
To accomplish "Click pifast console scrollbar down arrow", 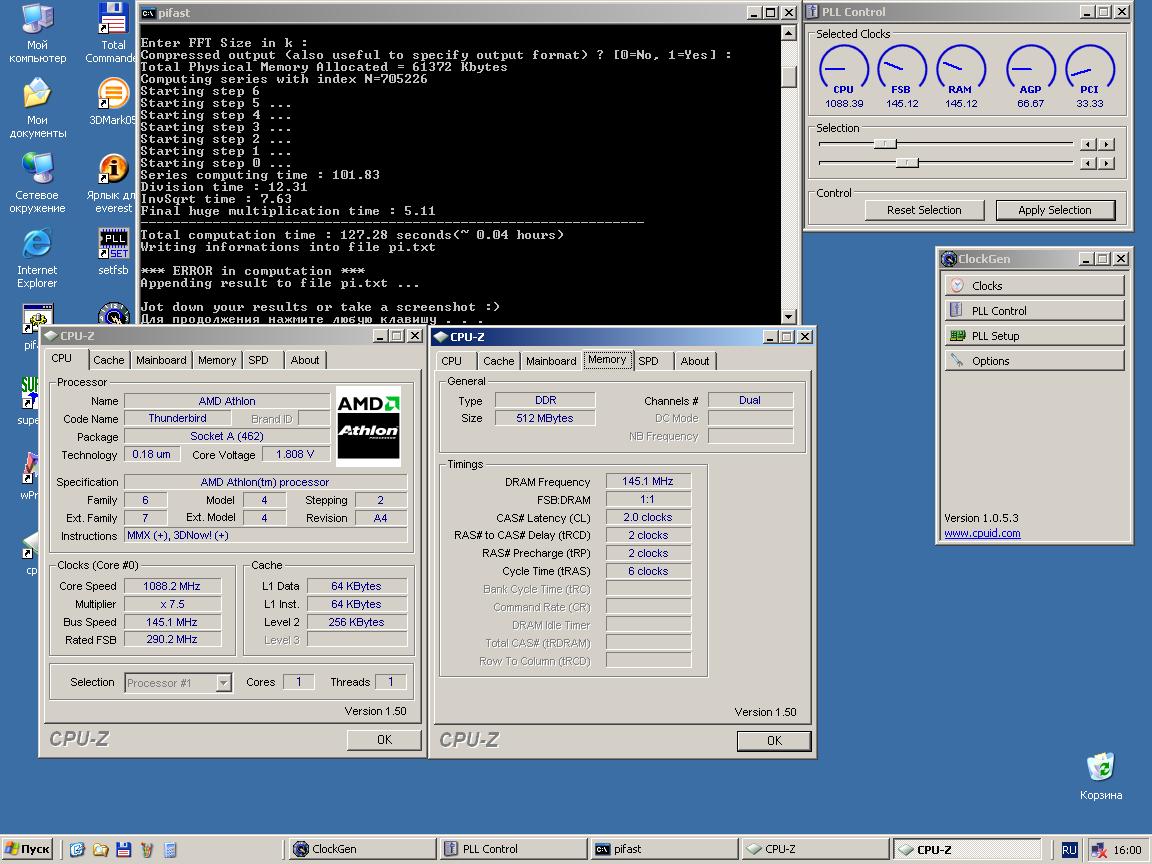I will coord(788,317).
